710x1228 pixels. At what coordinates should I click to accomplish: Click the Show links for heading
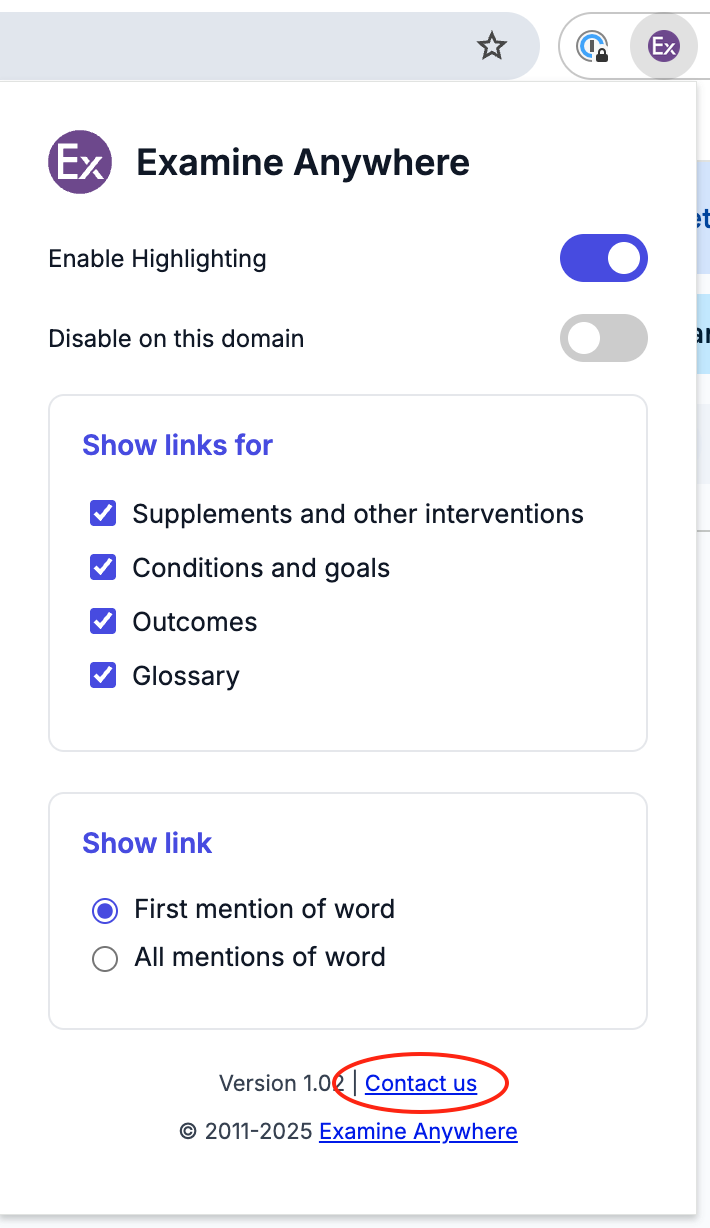coord(177,445)
